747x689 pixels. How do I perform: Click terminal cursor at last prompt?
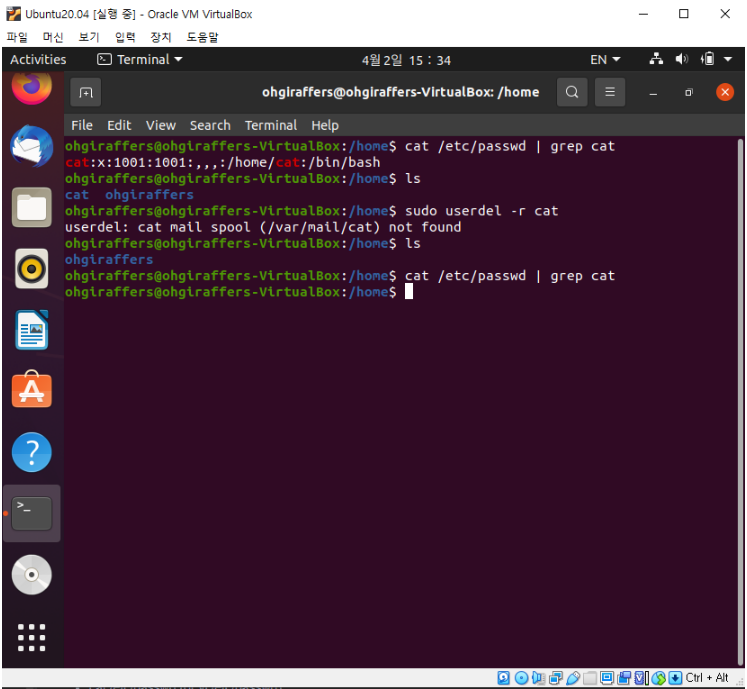pyautogui.click(x=409, y=292)
